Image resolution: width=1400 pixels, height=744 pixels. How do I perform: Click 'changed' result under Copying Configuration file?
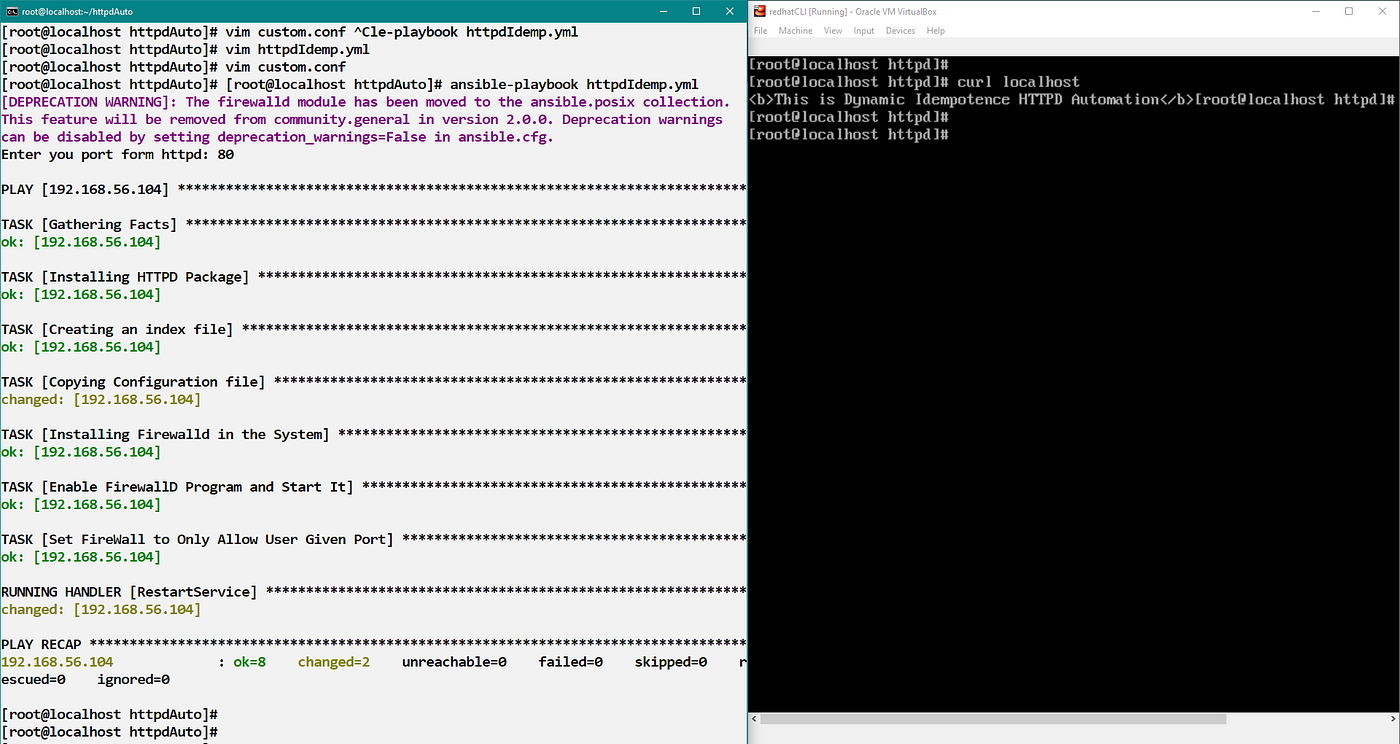click(x=100, y=399)
